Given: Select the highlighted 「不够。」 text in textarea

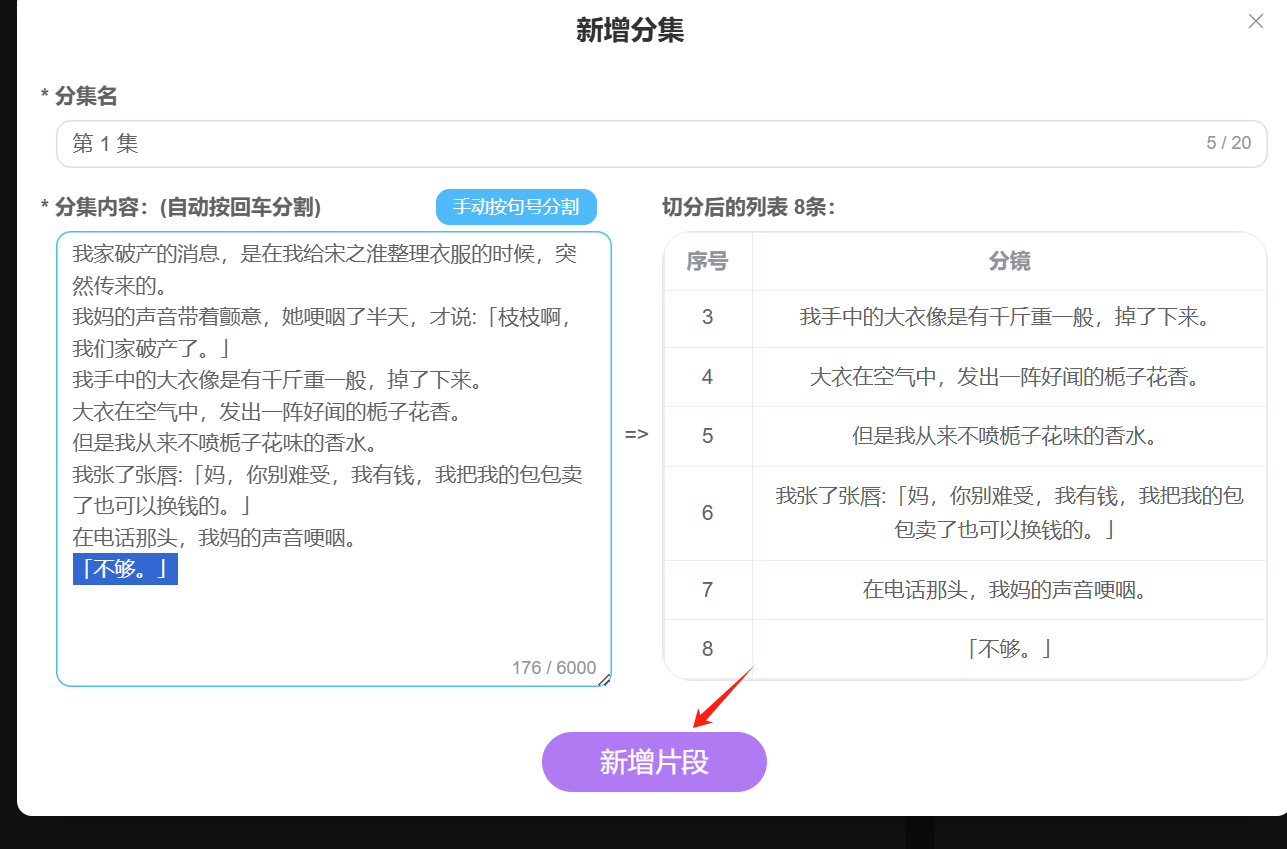Looking at the screenshot, I should click(x=124, y=569).
